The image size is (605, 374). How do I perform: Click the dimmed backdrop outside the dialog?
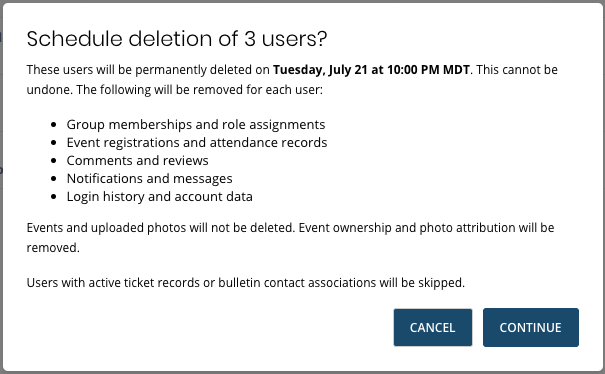[x=1, y=193]
